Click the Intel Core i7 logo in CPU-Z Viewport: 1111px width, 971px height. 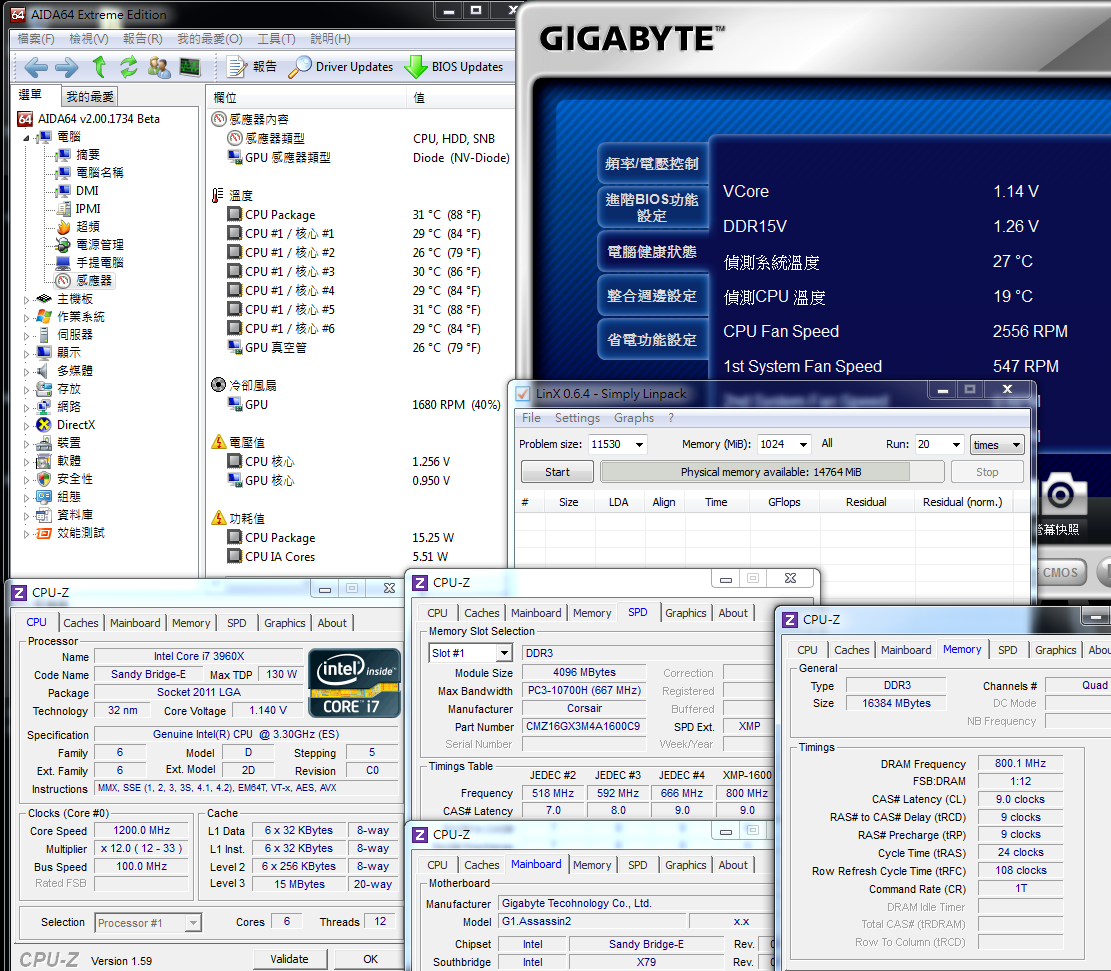pyautogui.click(x=355, y=684)
